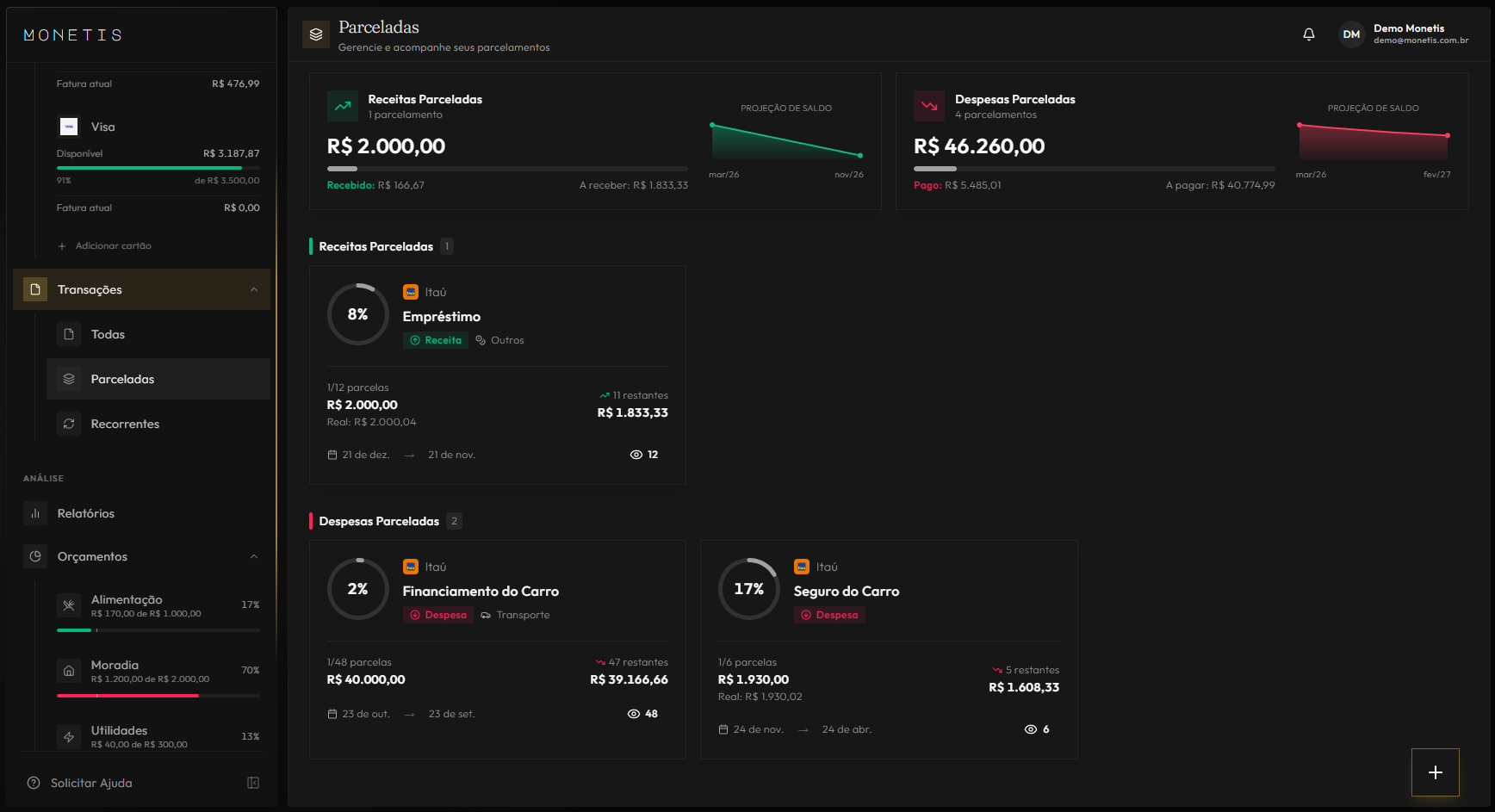Click Solicitar Ajuda in the sidebar
This screenshot has width=1495, height=812.
[91, 783]
